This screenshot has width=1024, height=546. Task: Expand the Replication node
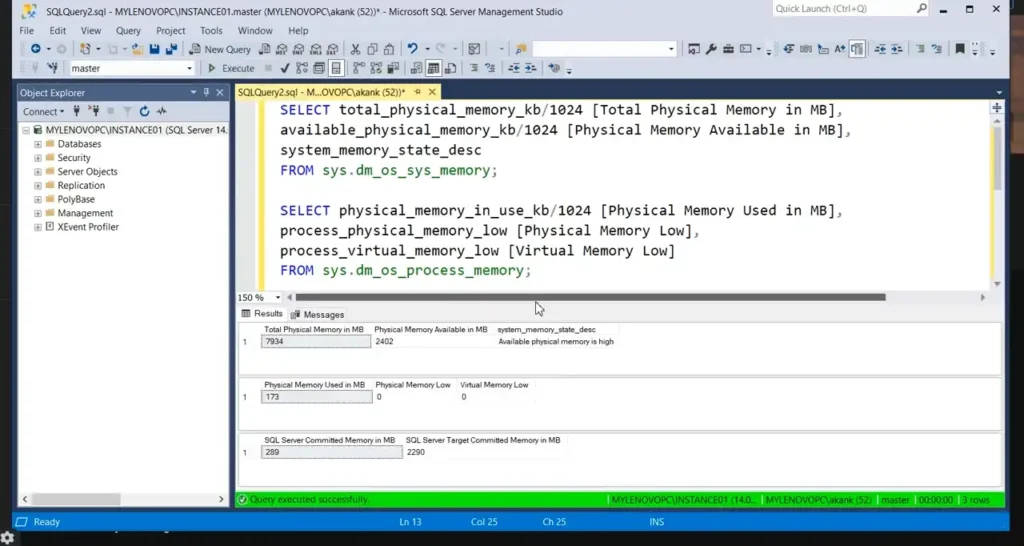pyautogui.click(x=38, y=185)
